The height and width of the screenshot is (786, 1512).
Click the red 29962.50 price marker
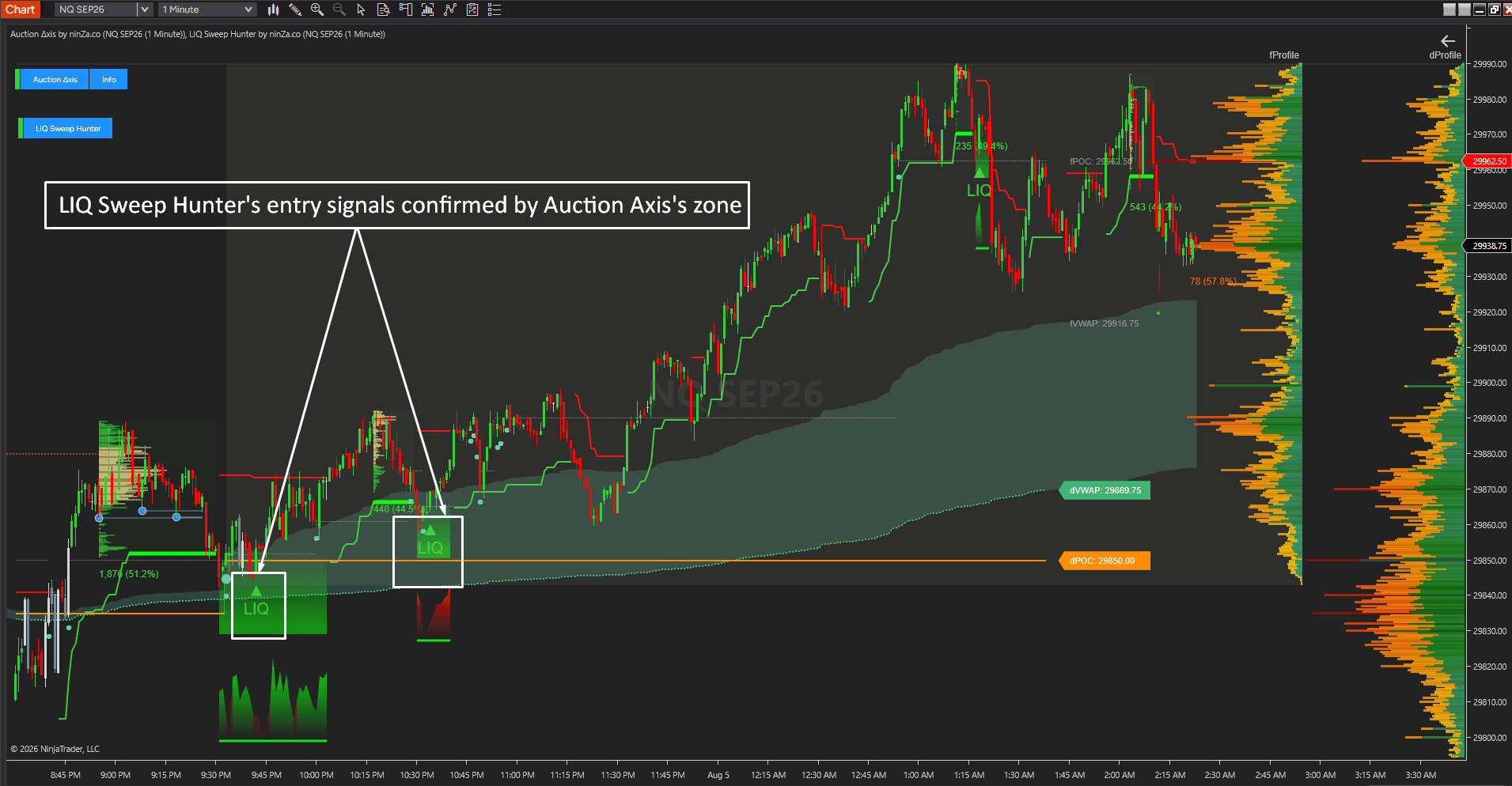(1487, 161)
